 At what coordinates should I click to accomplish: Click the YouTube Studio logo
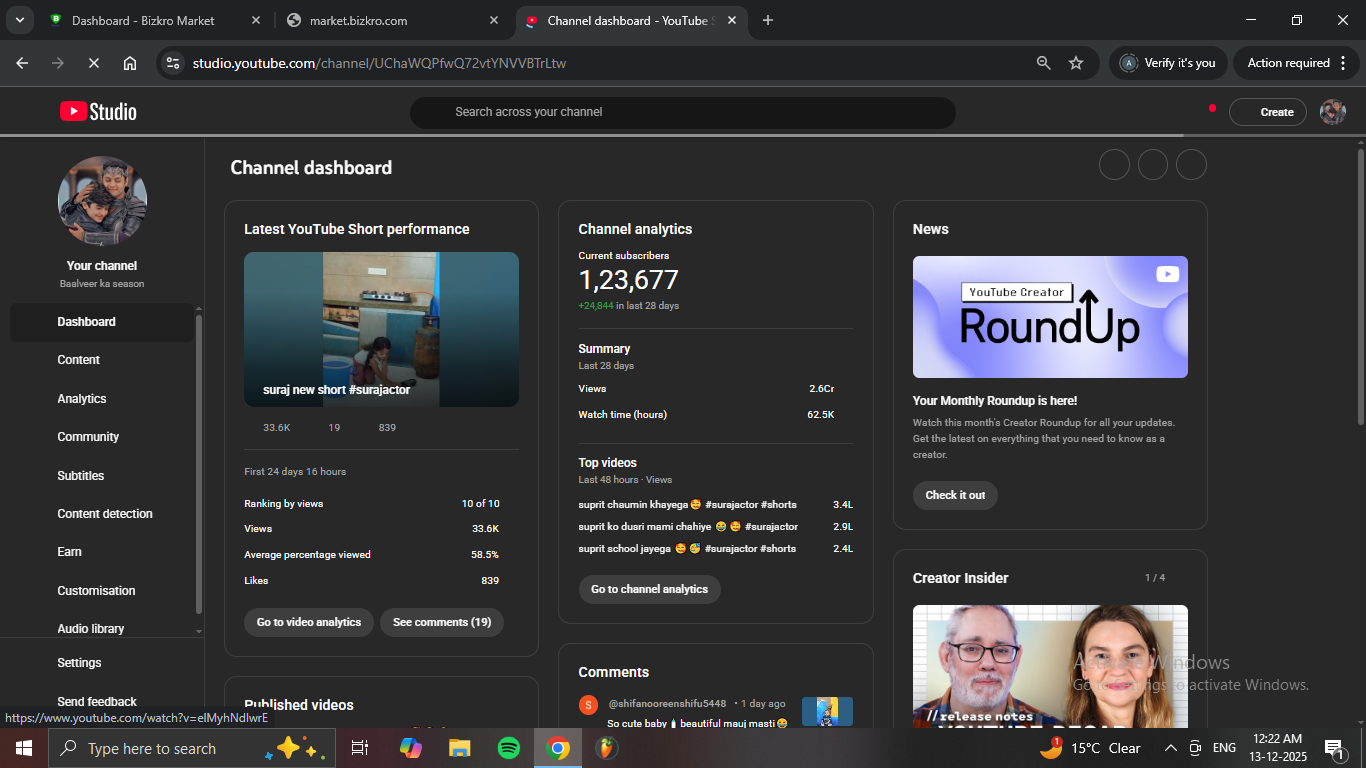pyautogui.click(x=98, y=112)
